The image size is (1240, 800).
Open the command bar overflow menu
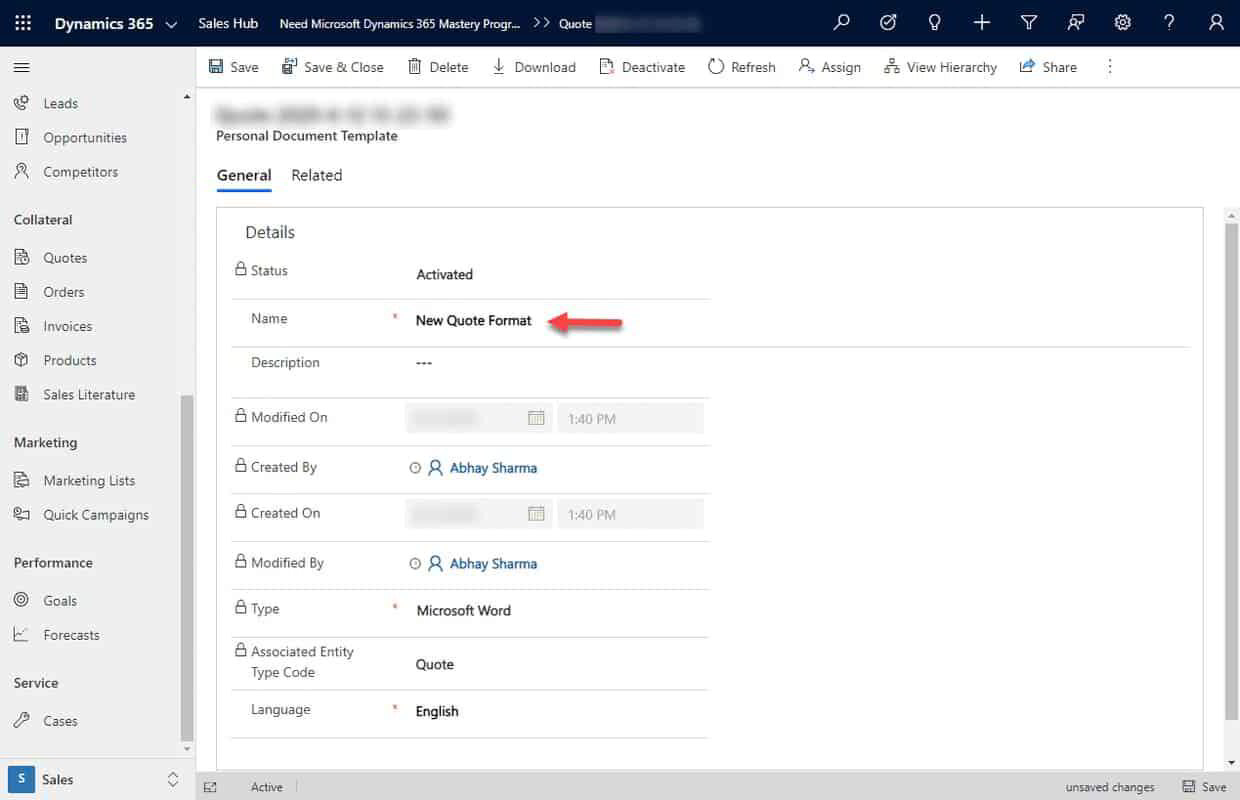click(x=1108, y=66)
